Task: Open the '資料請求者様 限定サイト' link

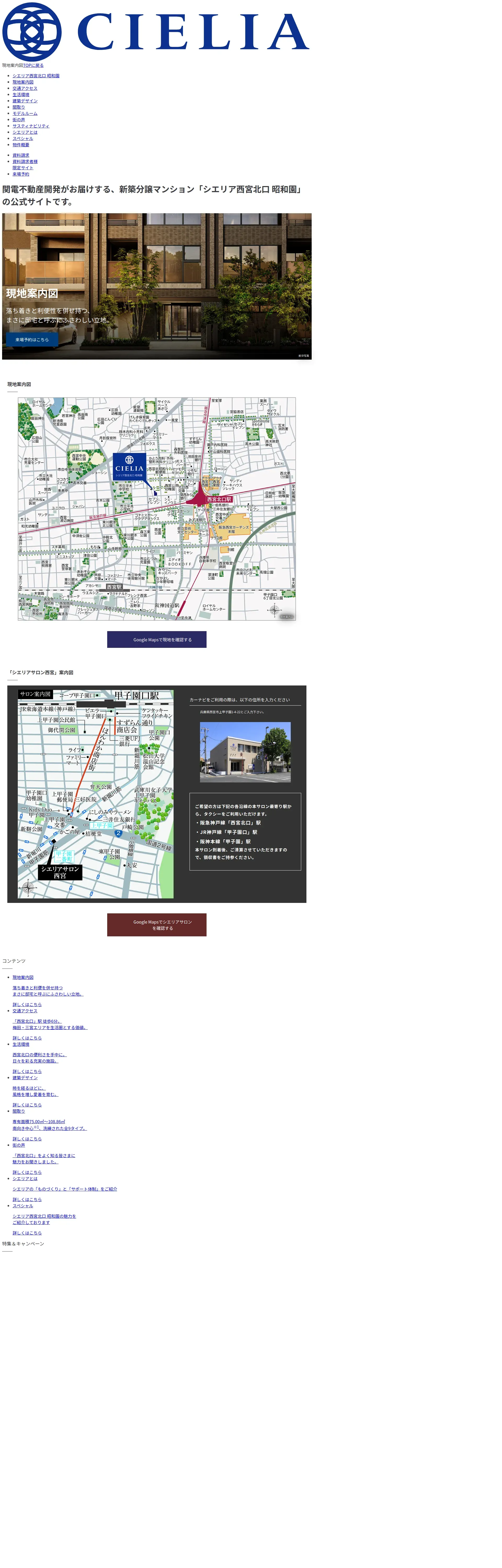Action: [x=25, y=165]
